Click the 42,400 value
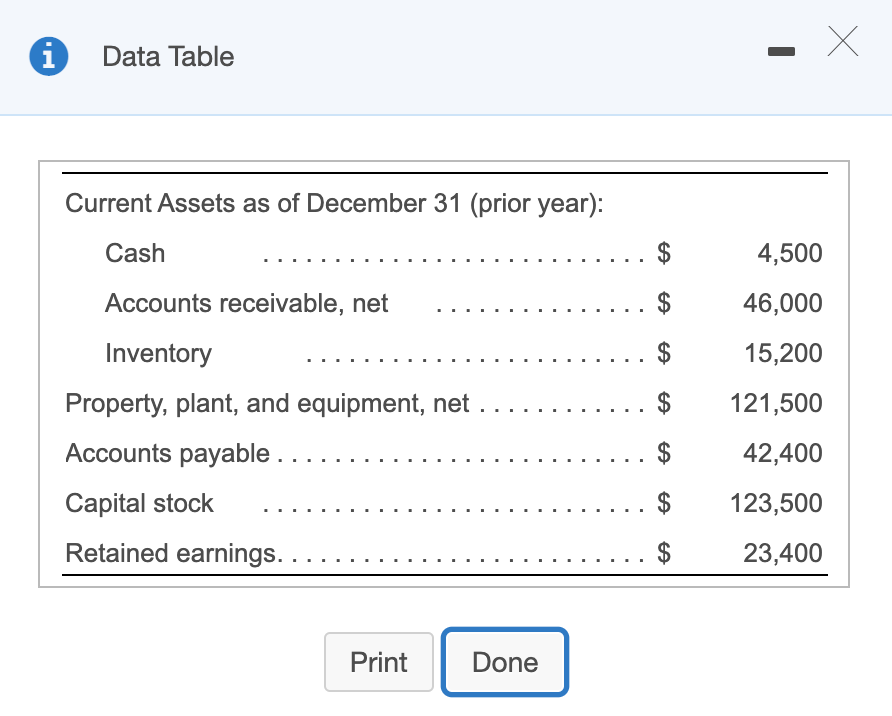Screen dimensions: 892x716 pos(783,453)
